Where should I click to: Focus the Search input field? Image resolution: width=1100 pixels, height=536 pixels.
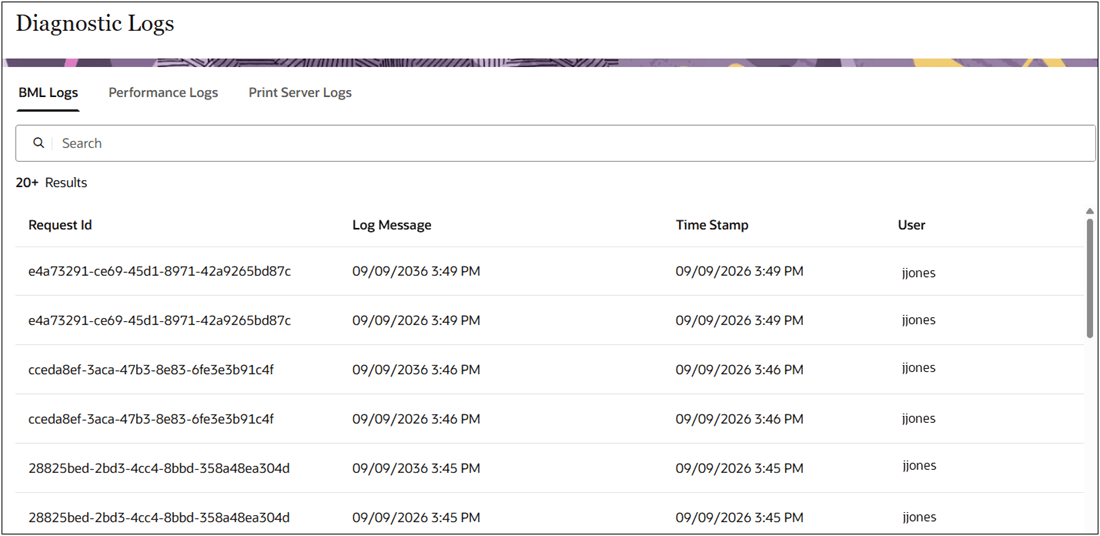click(x=555, y=143)
